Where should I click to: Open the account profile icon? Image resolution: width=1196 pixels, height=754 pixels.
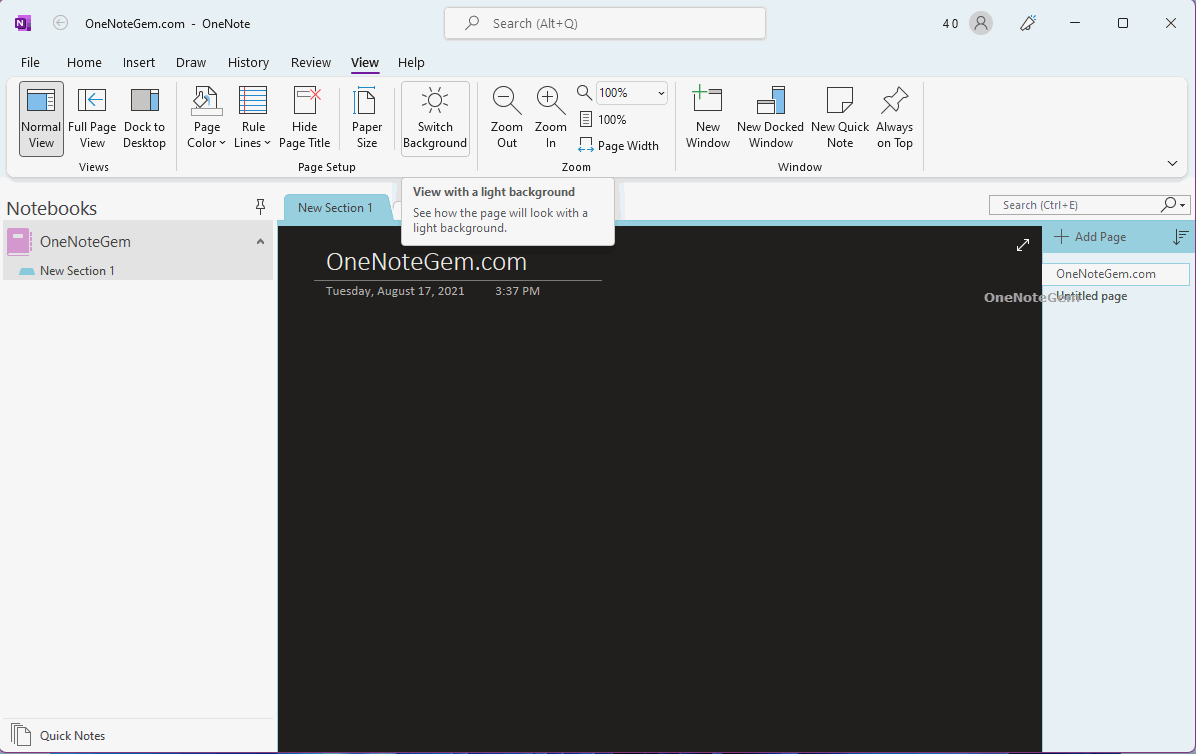981,24
